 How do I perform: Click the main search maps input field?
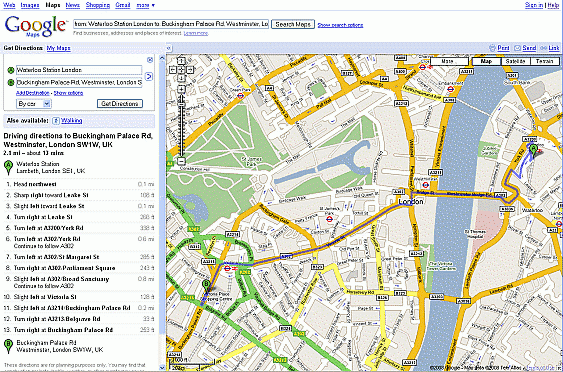[171, 24]
